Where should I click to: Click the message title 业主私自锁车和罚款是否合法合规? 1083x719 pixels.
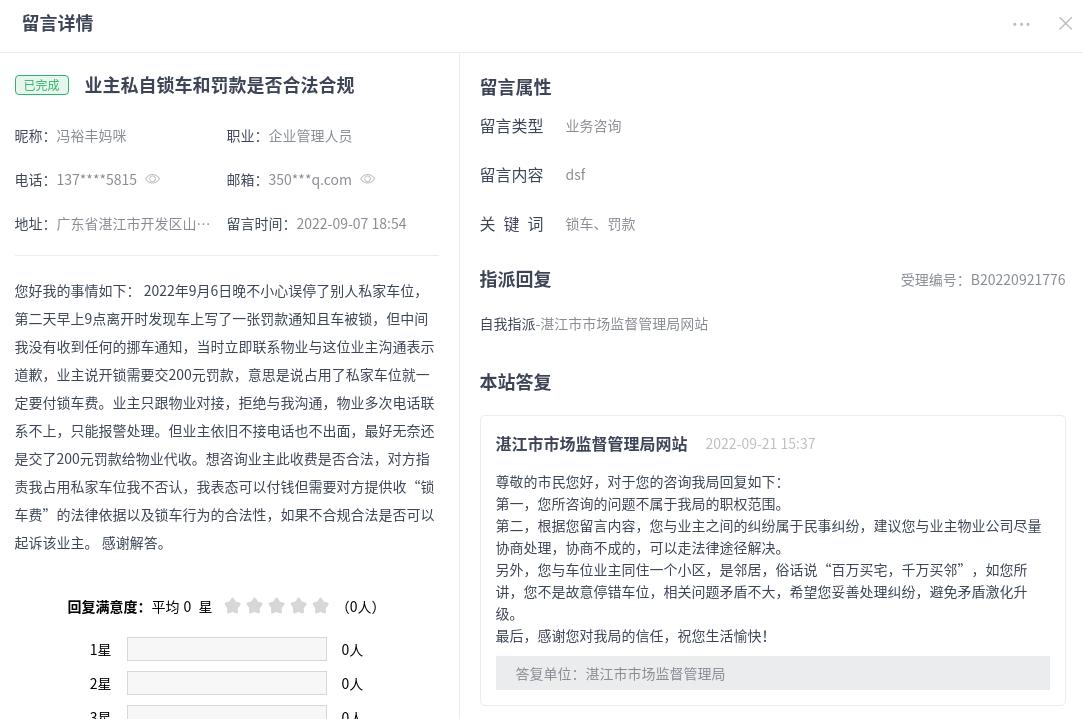(219, 86)
